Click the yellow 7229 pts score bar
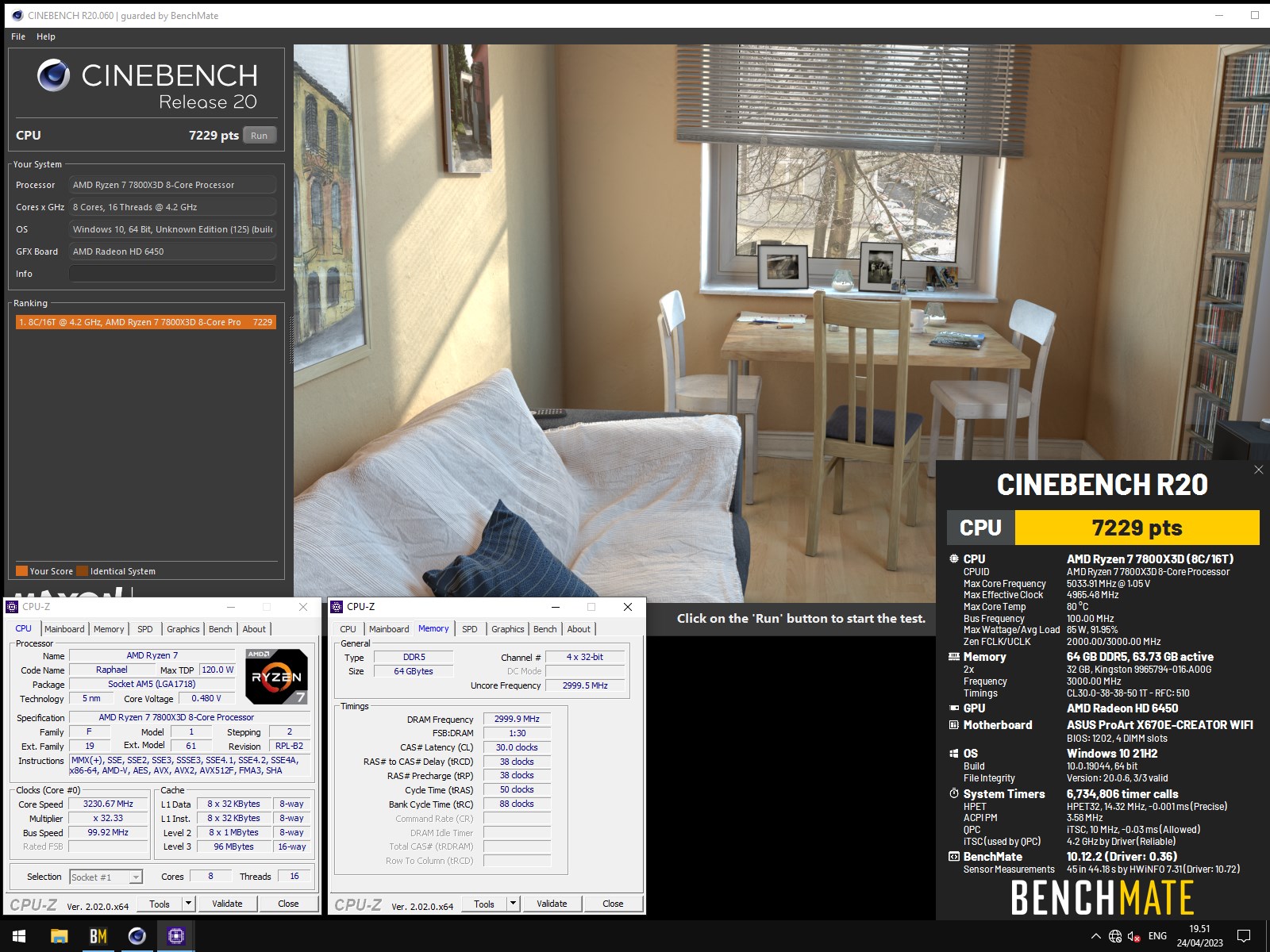The image size is (1270, 952). 1137,528
